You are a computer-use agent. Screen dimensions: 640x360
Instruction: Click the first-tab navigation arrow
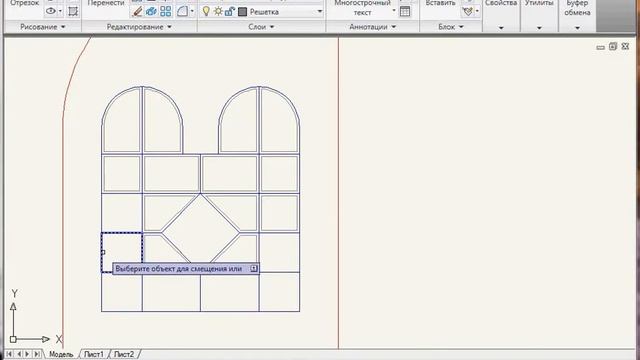9,354
